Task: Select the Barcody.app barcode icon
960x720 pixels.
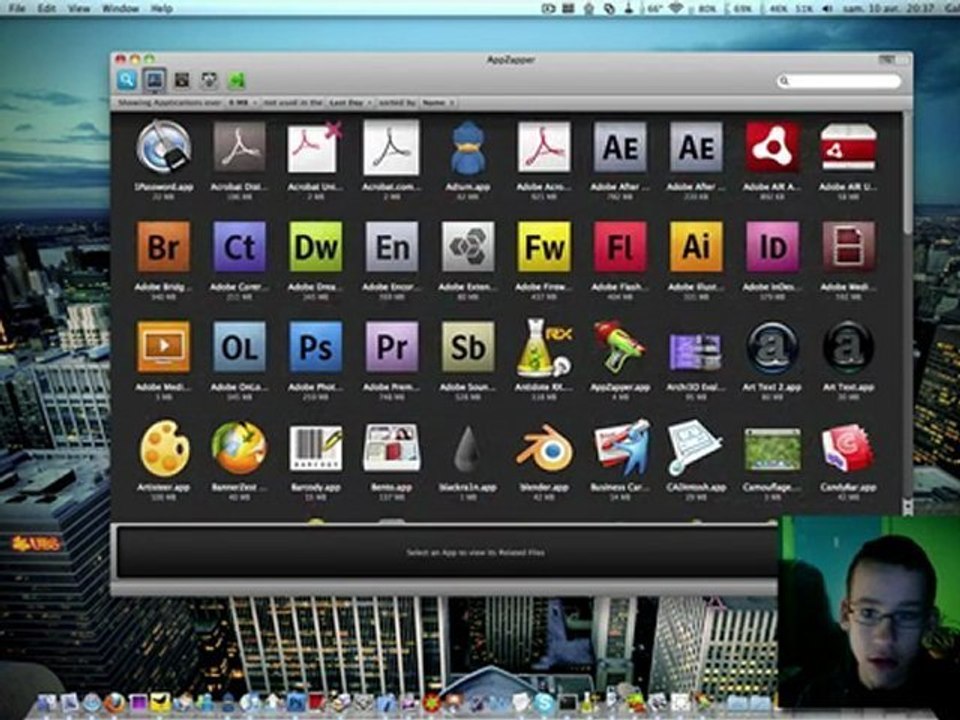Action: point(315,449)
